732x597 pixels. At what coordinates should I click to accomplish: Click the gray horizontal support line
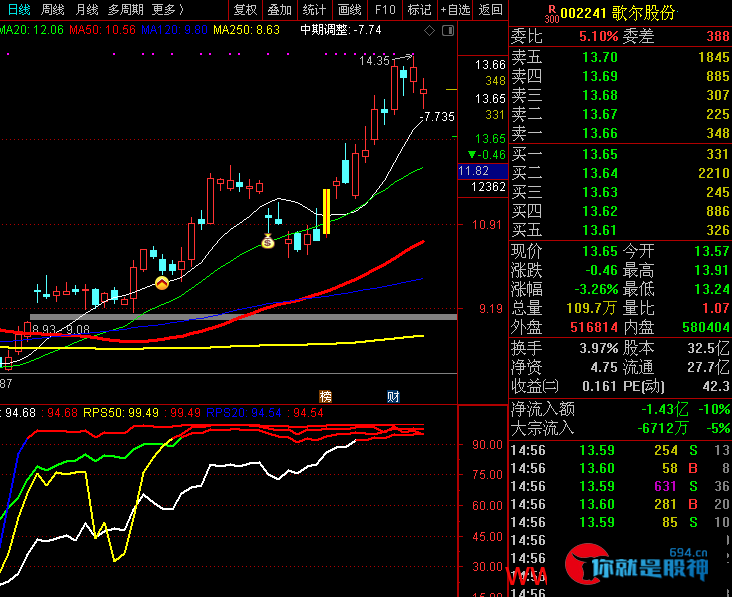tap(243, 317)
